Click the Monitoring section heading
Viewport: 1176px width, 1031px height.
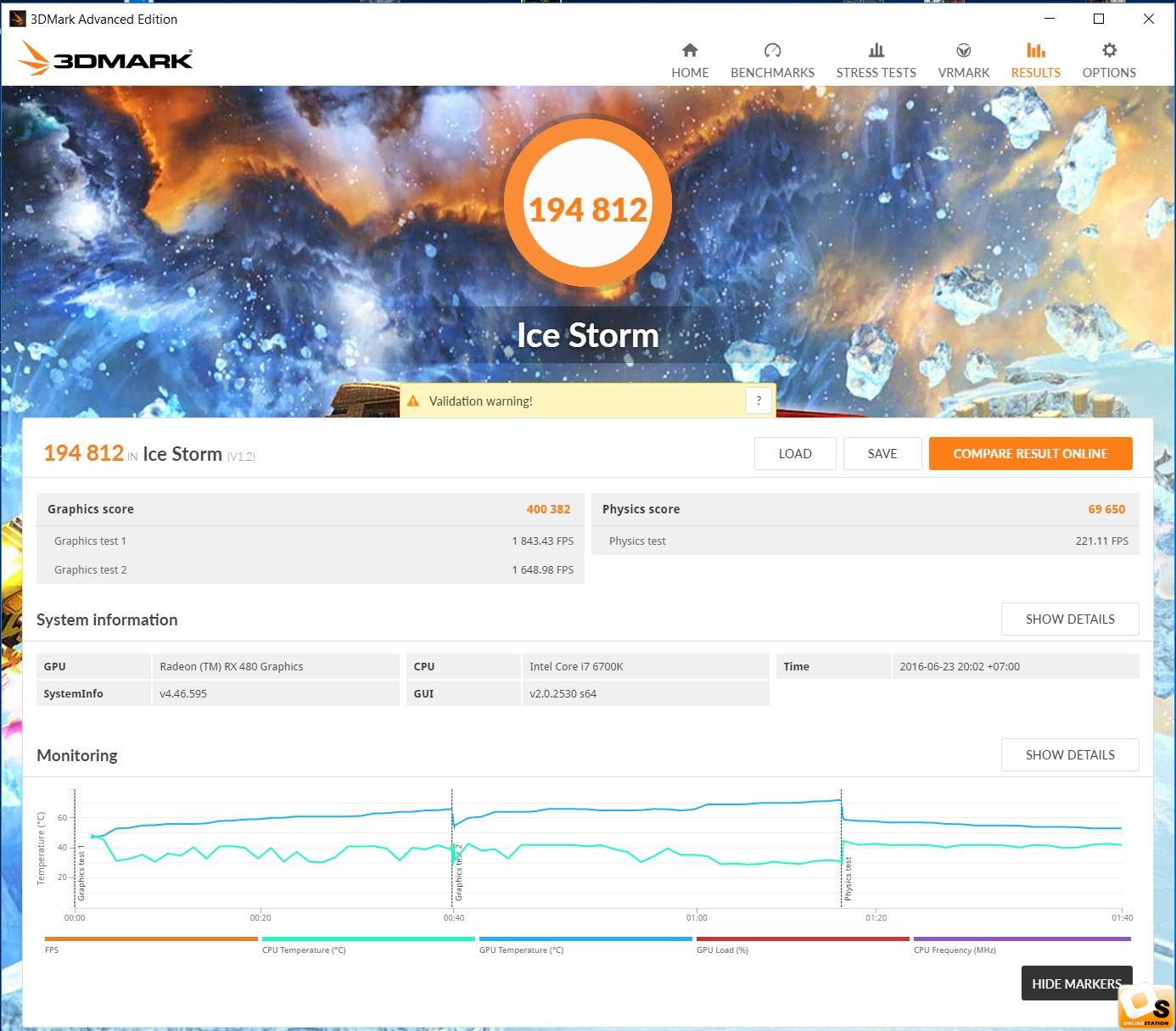coord(77,755)
